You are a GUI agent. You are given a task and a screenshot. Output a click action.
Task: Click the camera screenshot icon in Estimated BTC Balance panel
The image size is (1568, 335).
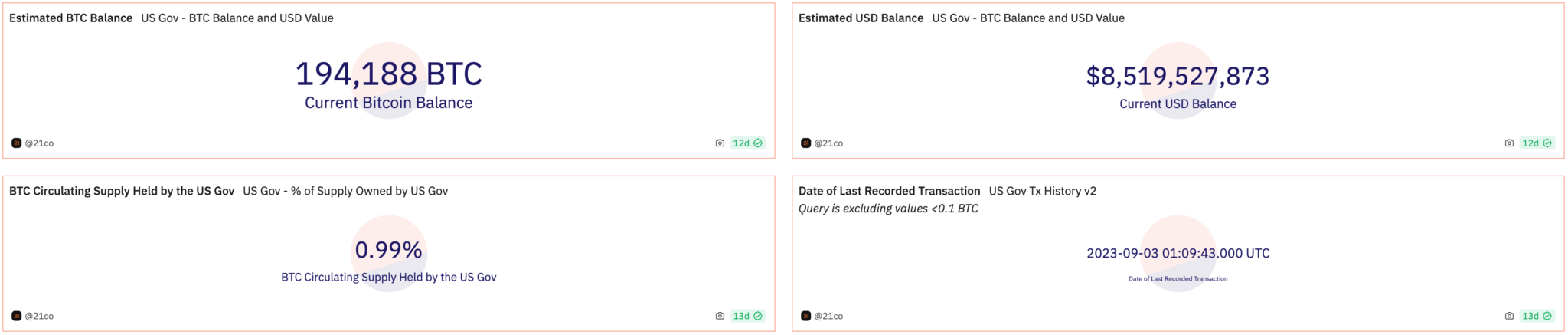click(x=720, y=143)
